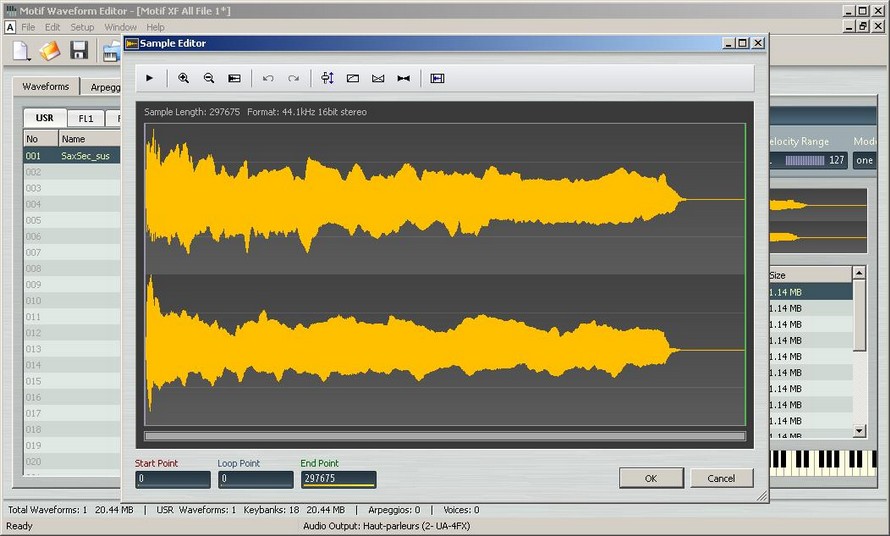The width and height of the screenshot is (890, 536).
Task: Click the Start Point value field
Action: [173, 479]
